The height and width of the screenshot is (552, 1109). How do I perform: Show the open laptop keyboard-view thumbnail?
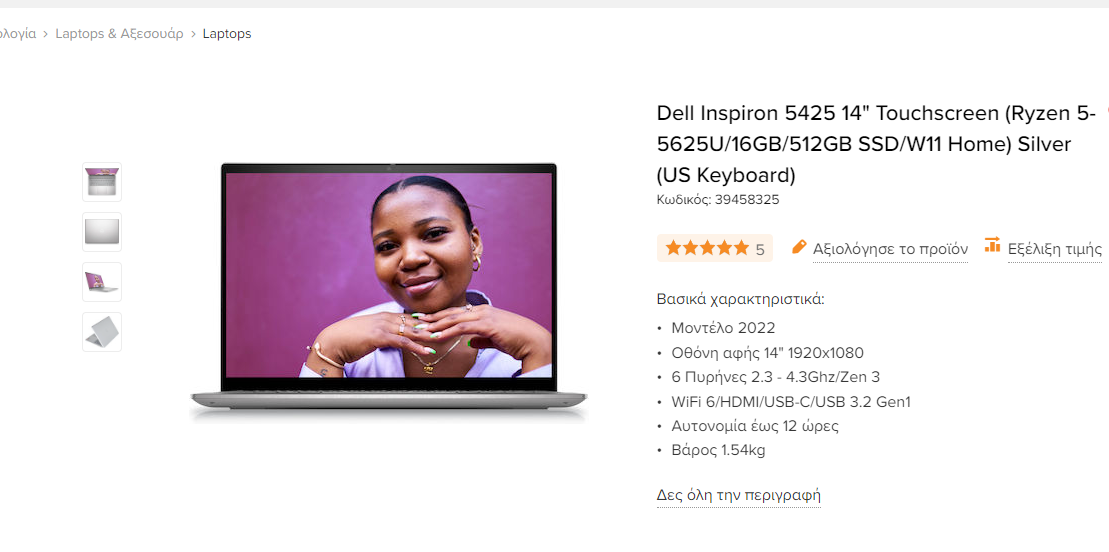(102, 182)
